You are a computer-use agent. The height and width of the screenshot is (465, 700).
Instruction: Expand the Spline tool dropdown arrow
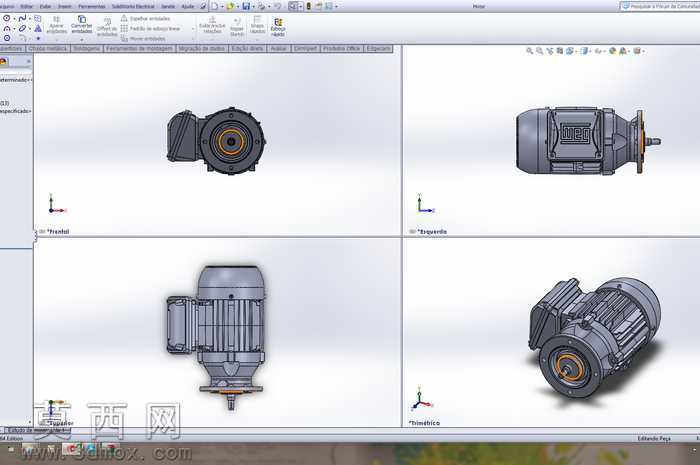tap(29, 19)
